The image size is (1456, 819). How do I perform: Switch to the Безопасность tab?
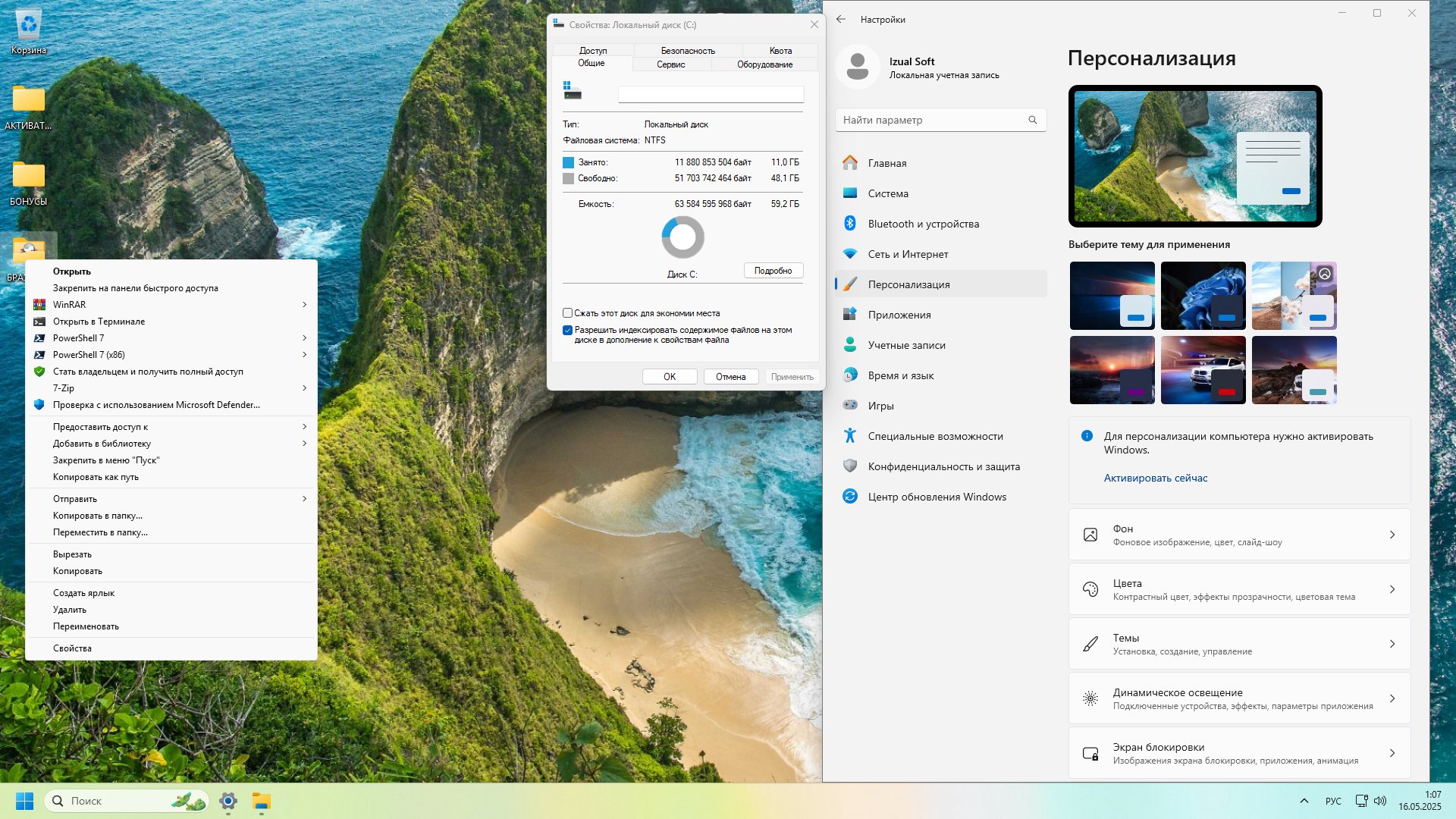click(688, 51)
